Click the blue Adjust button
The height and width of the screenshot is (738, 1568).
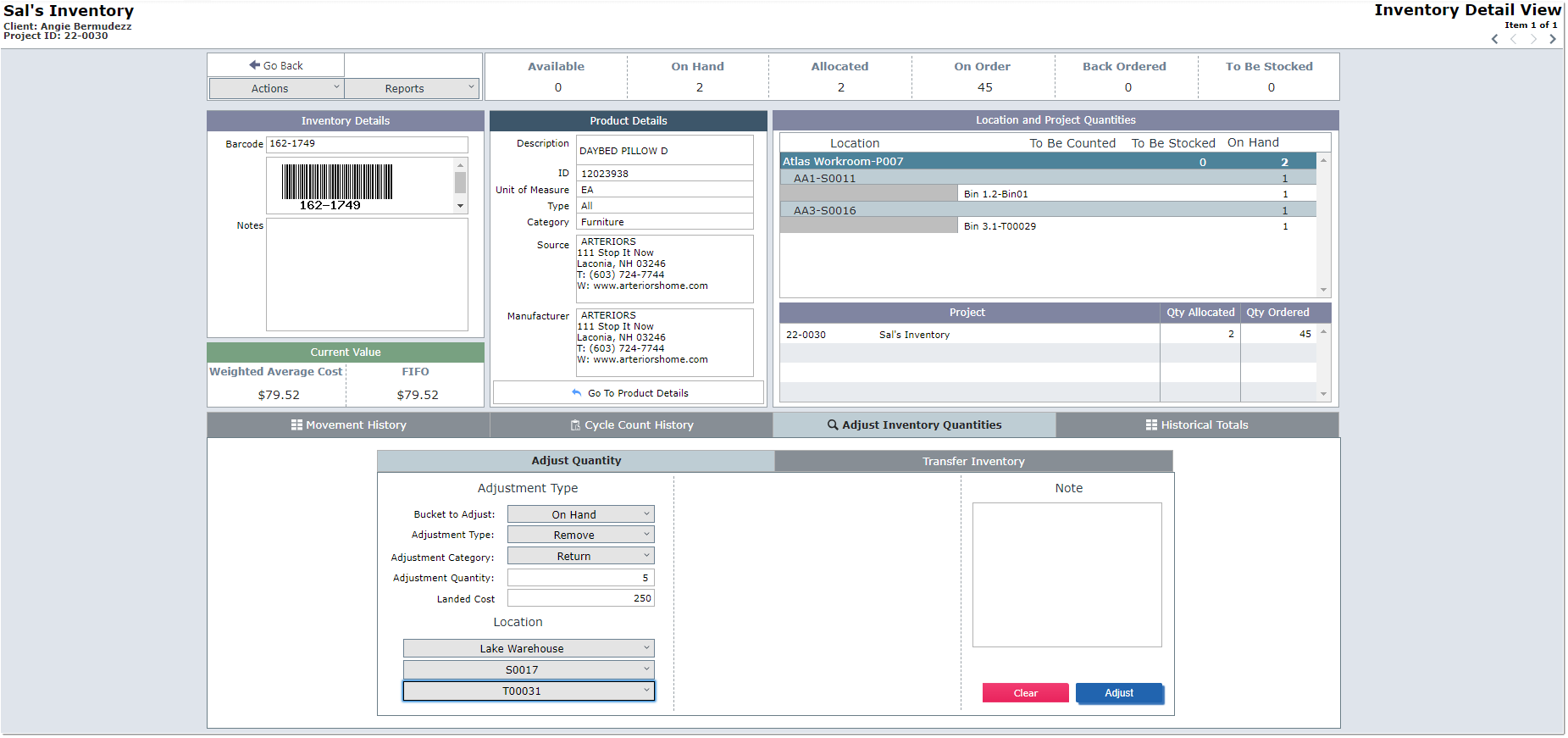click(x=1119, y=693)
